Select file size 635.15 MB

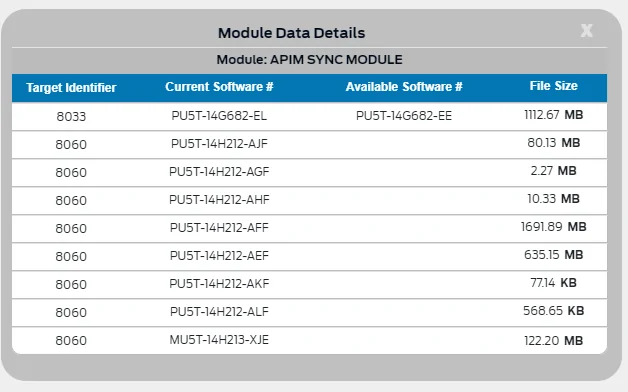(x=554, y=255)
